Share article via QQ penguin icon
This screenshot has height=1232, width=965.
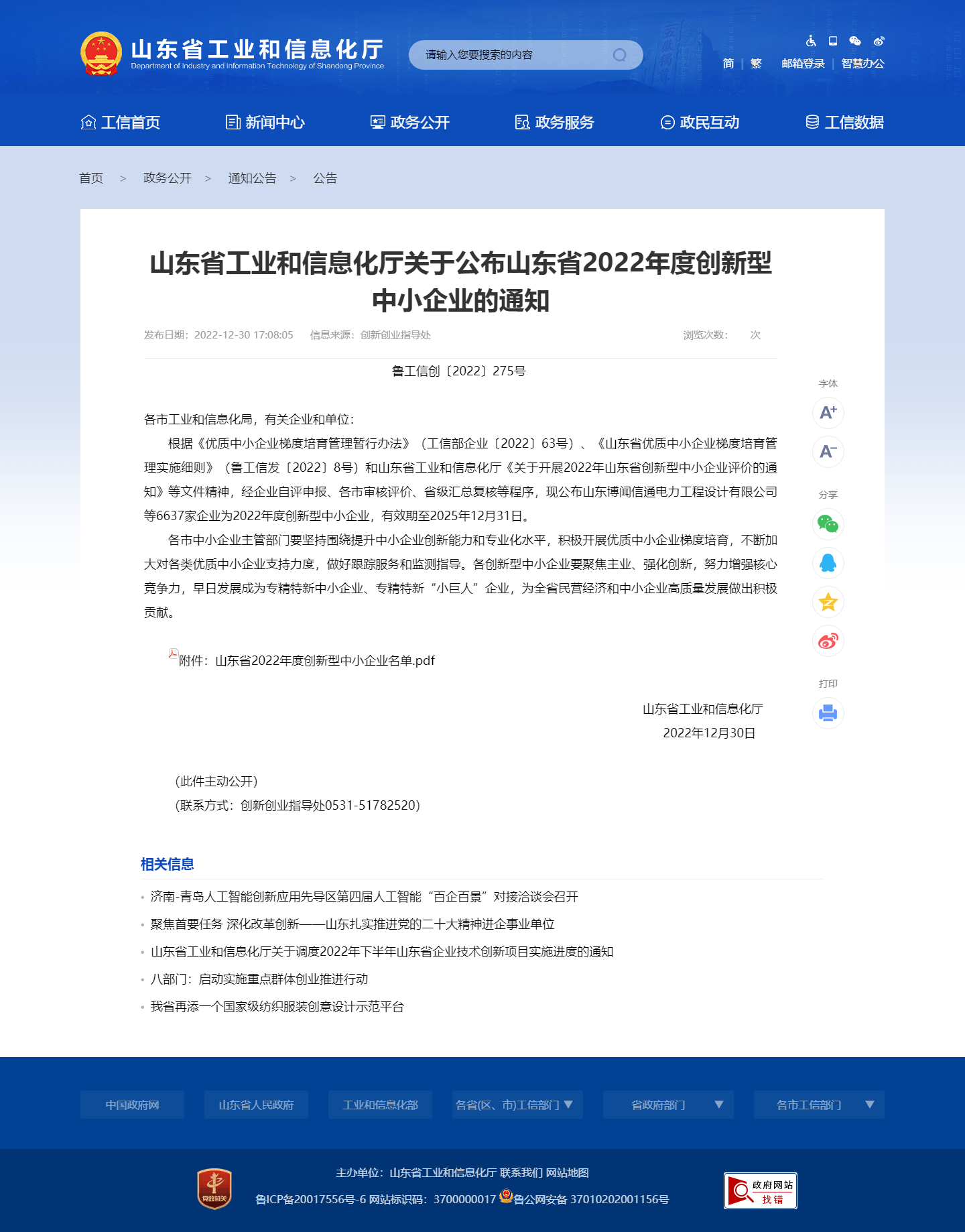click(x=828, y=563)
